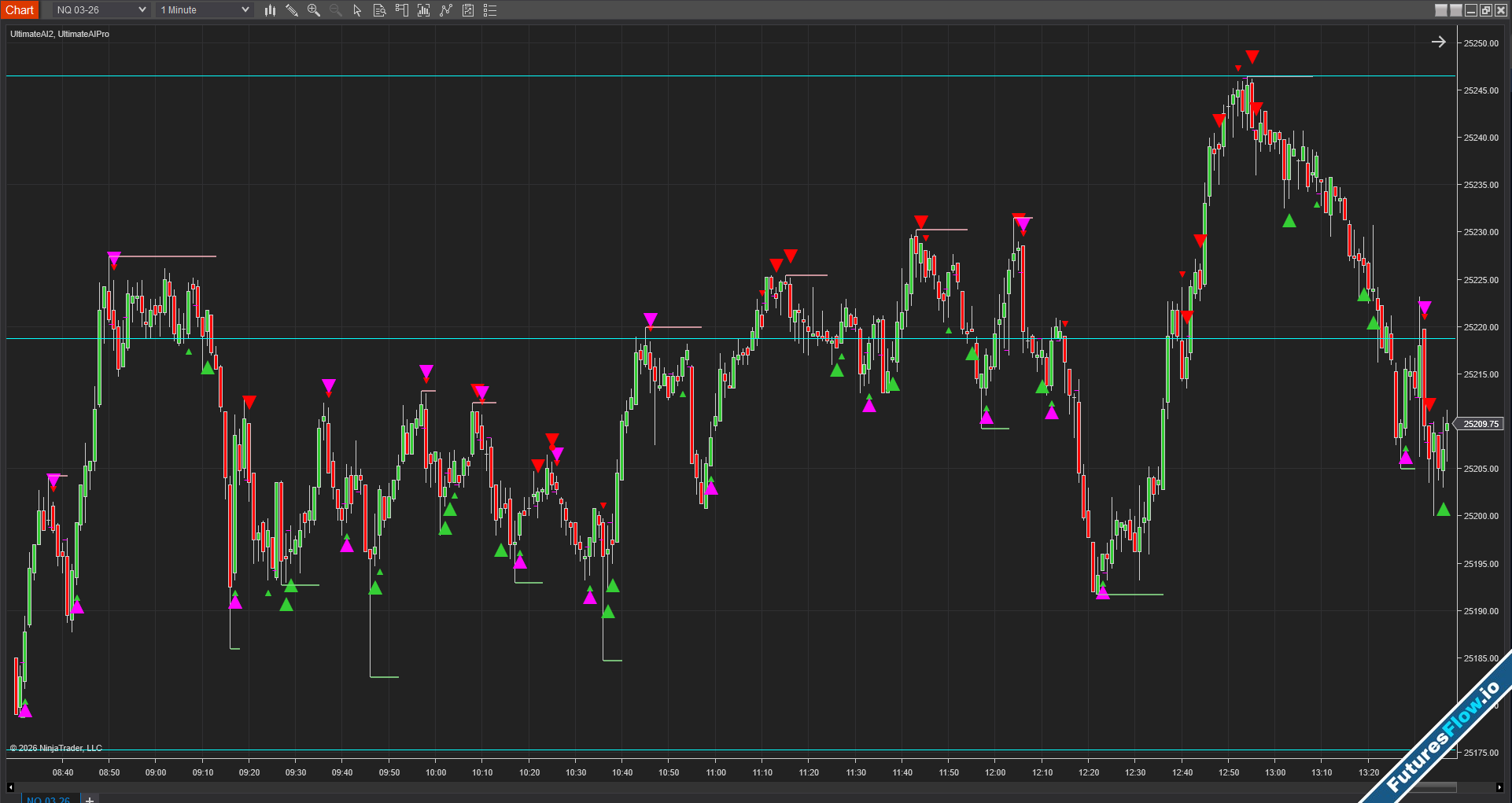Open the Data Series icon
The width and height of the screenshot is (1512, 803).
tap(423, 10)
